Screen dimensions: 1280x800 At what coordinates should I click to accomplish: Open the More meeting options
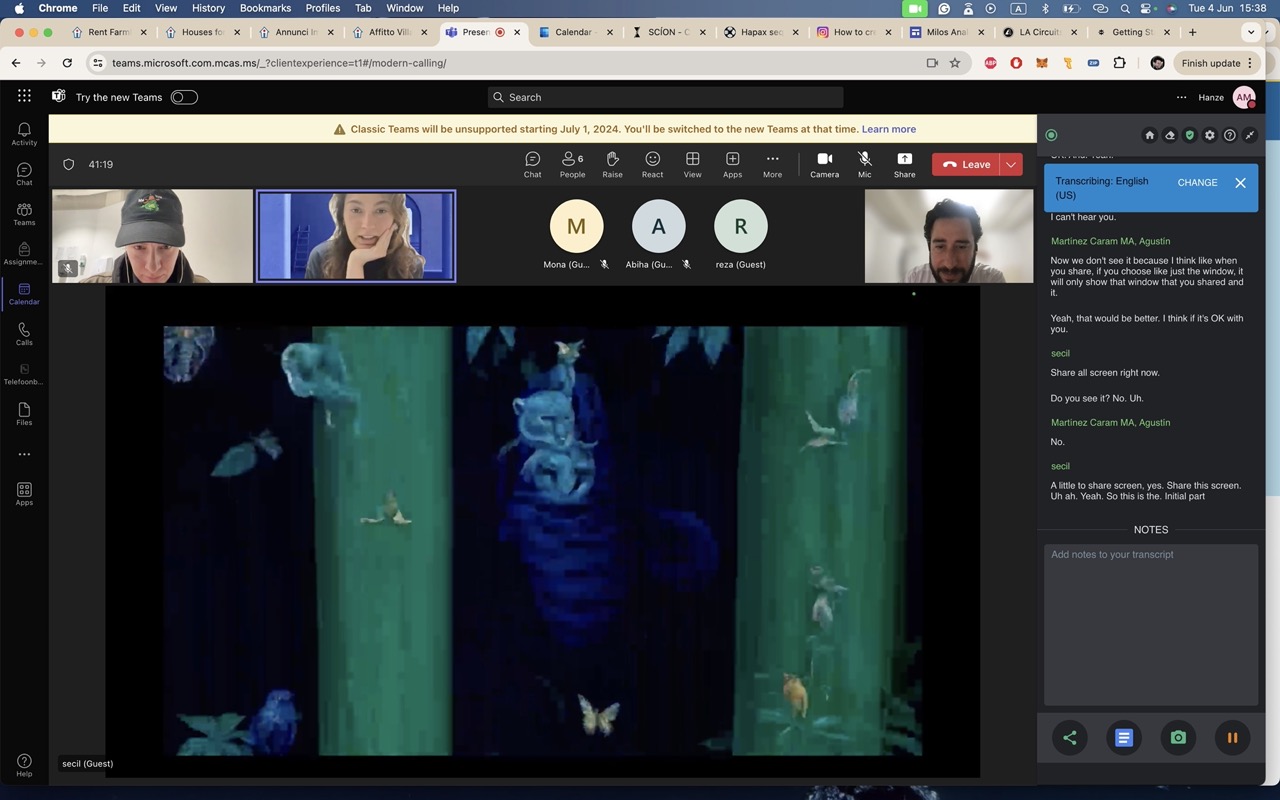point(772,165)
